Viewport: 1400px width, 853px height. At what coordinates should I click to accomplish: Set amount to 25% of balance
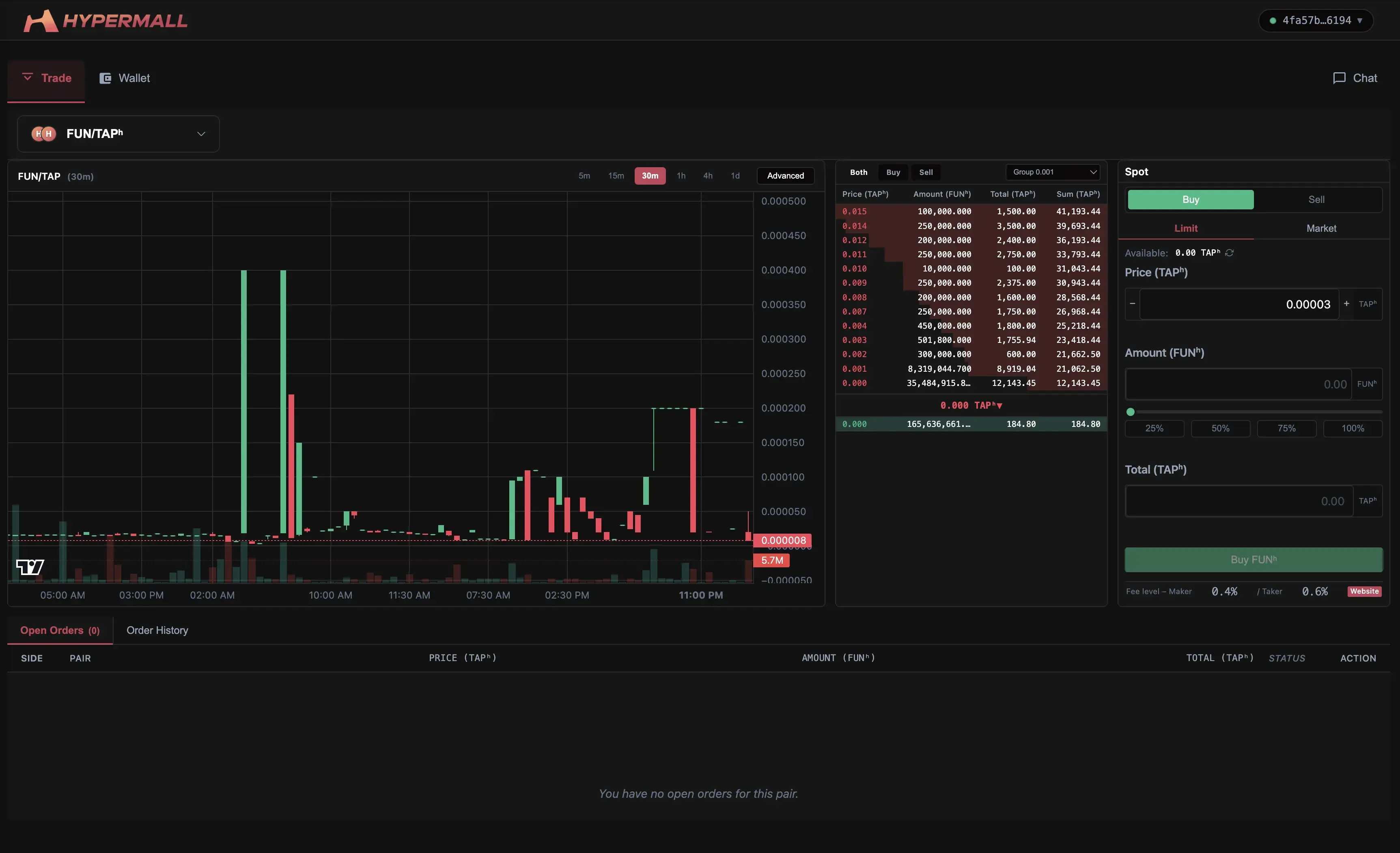tap(1154, 429)
